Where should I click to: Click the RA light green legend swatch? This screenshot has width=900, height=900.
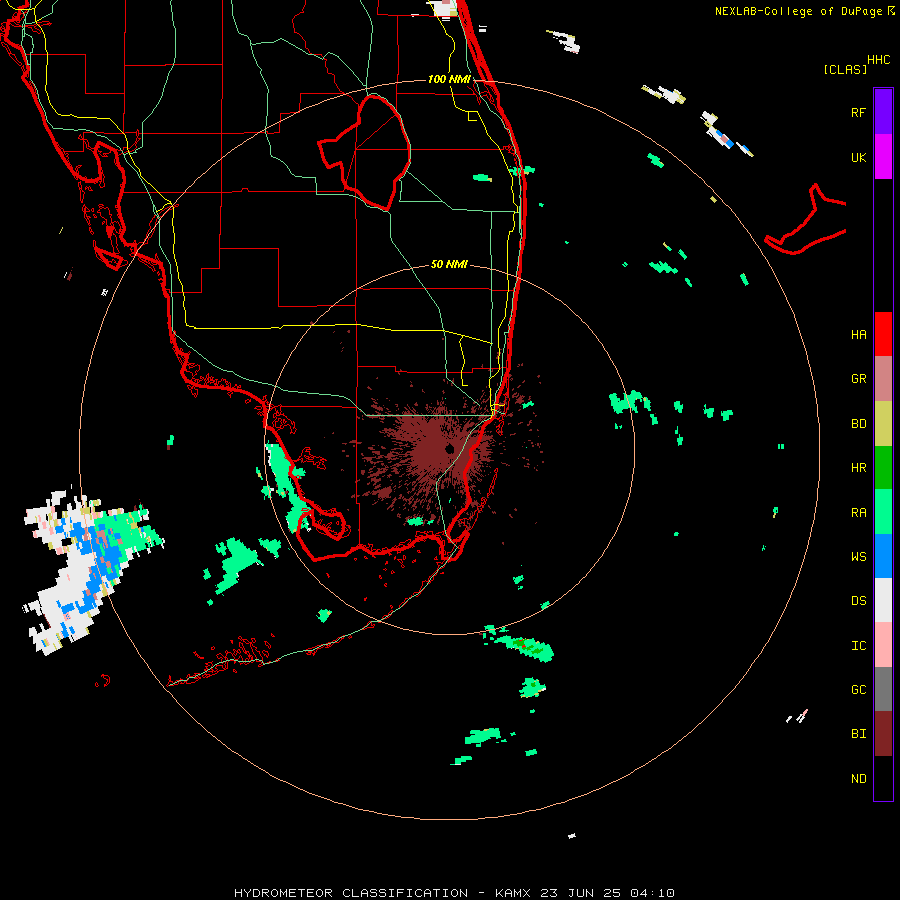883,512
